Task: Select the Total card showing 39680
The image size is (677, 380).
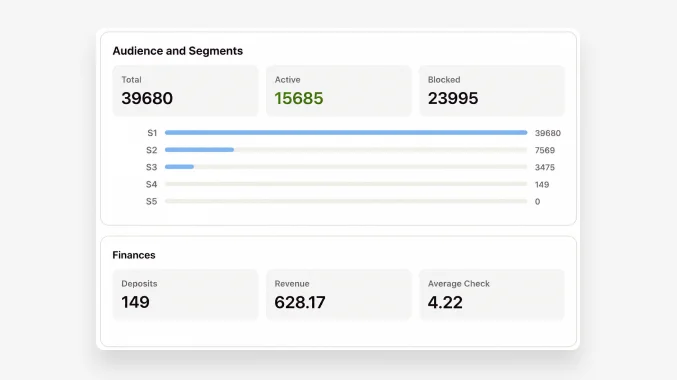Action: (185, 91)
